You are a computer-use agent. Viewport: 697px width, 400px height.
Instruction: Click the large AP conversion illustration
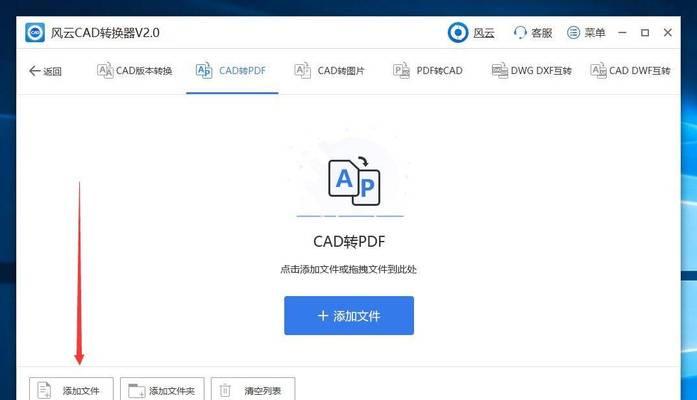tap(354, 181)
